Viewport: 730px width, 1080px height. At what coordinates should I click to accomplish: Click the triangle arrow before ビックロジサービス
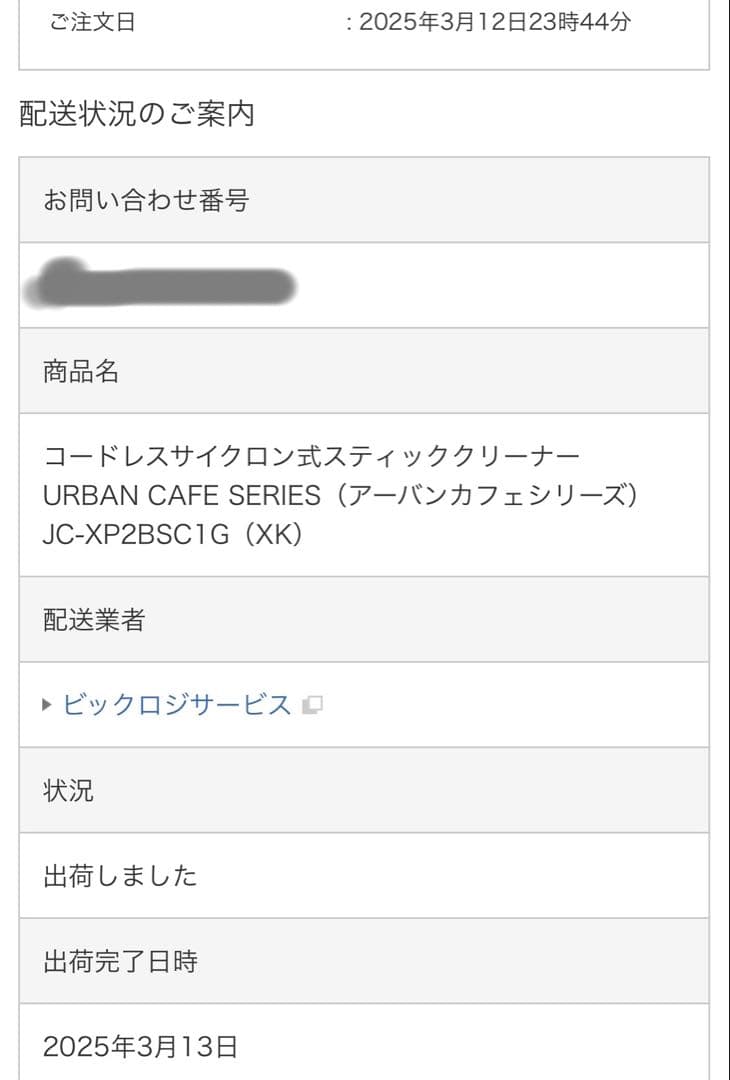[x=48, y=705]
